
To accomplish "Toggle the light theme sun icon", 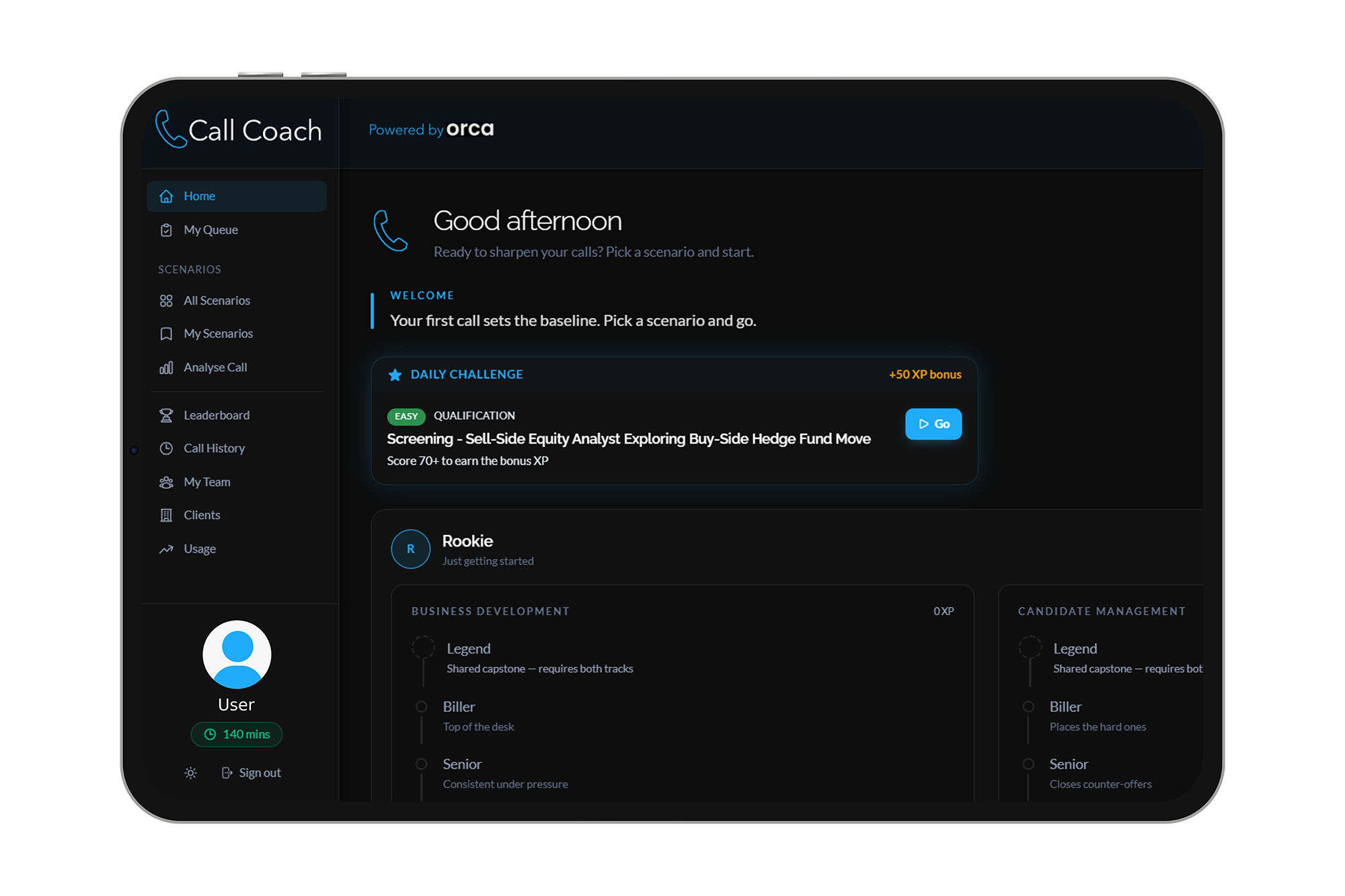I will tap(191, 773).
